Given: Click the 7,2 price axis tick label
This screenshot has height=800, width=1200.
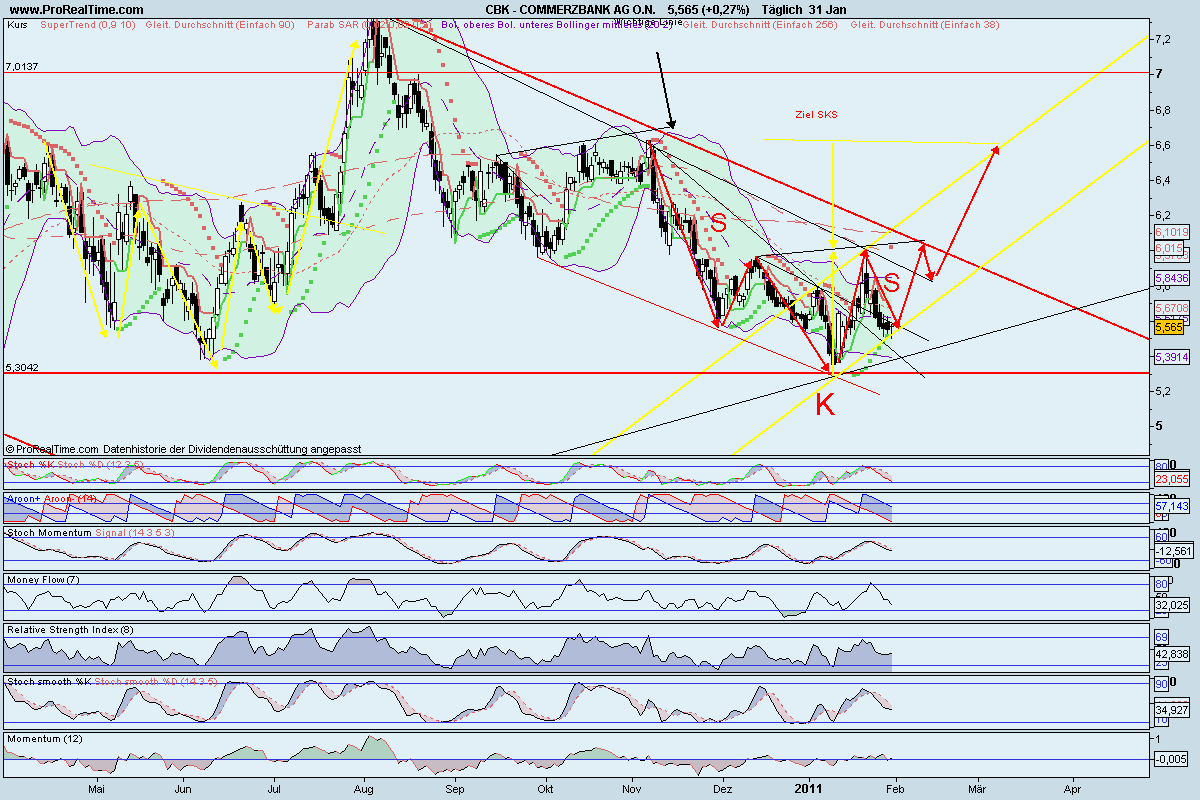Looking at the screenshot, I should [1162, 39].
